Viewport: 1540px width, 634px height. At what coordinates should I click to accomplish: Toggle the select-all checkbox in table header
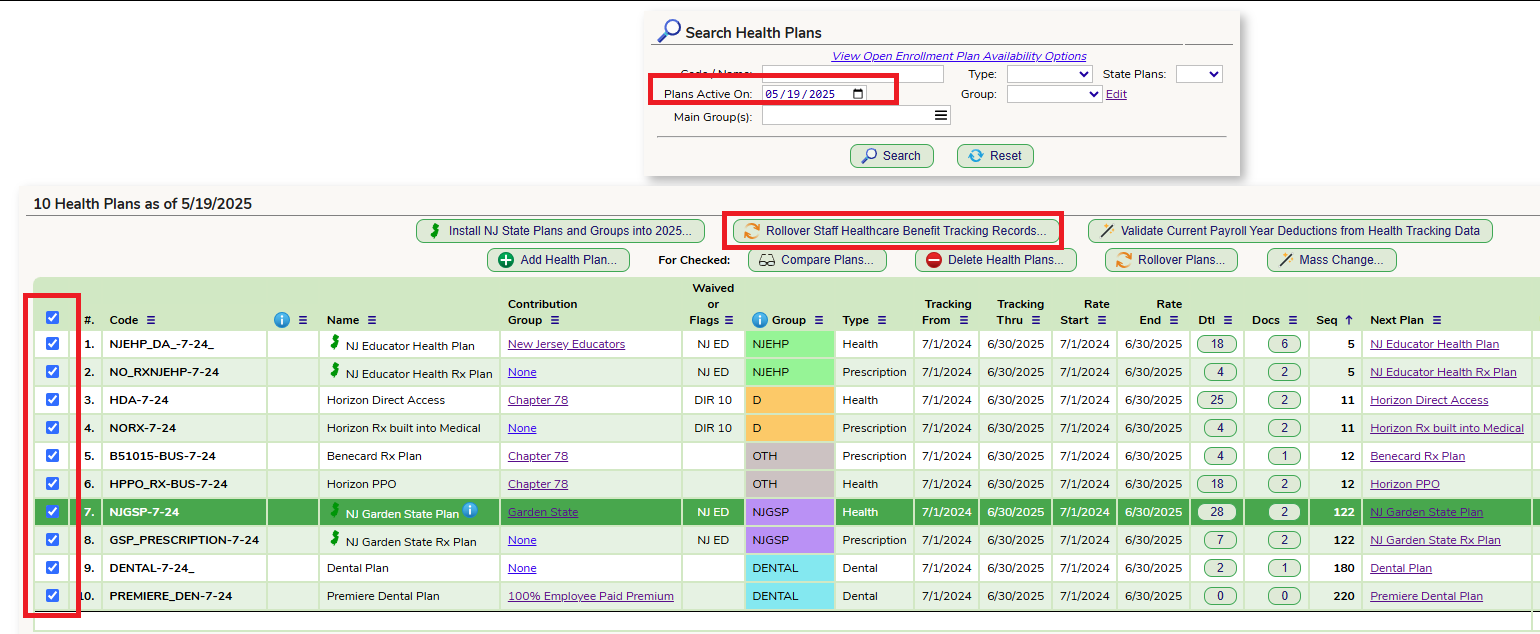point(53,317)
